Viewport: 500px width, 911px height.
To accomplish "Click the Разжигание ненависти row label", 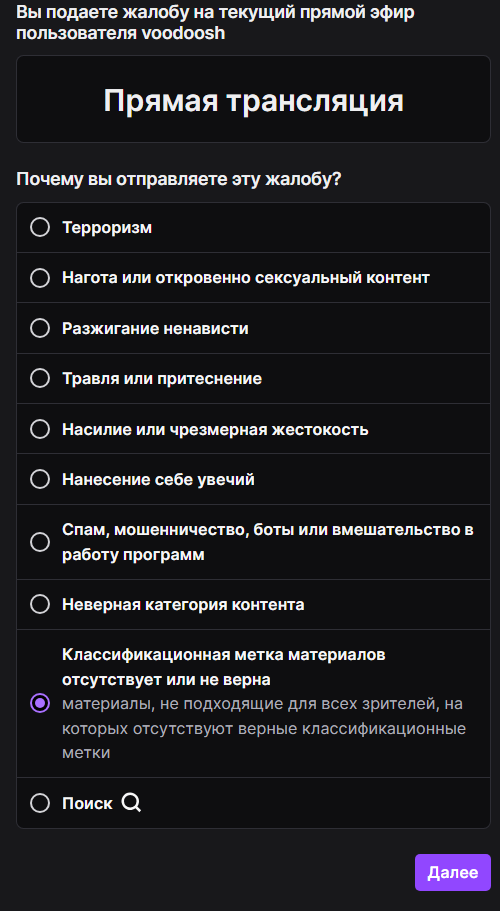I will (x=155, y=329).
